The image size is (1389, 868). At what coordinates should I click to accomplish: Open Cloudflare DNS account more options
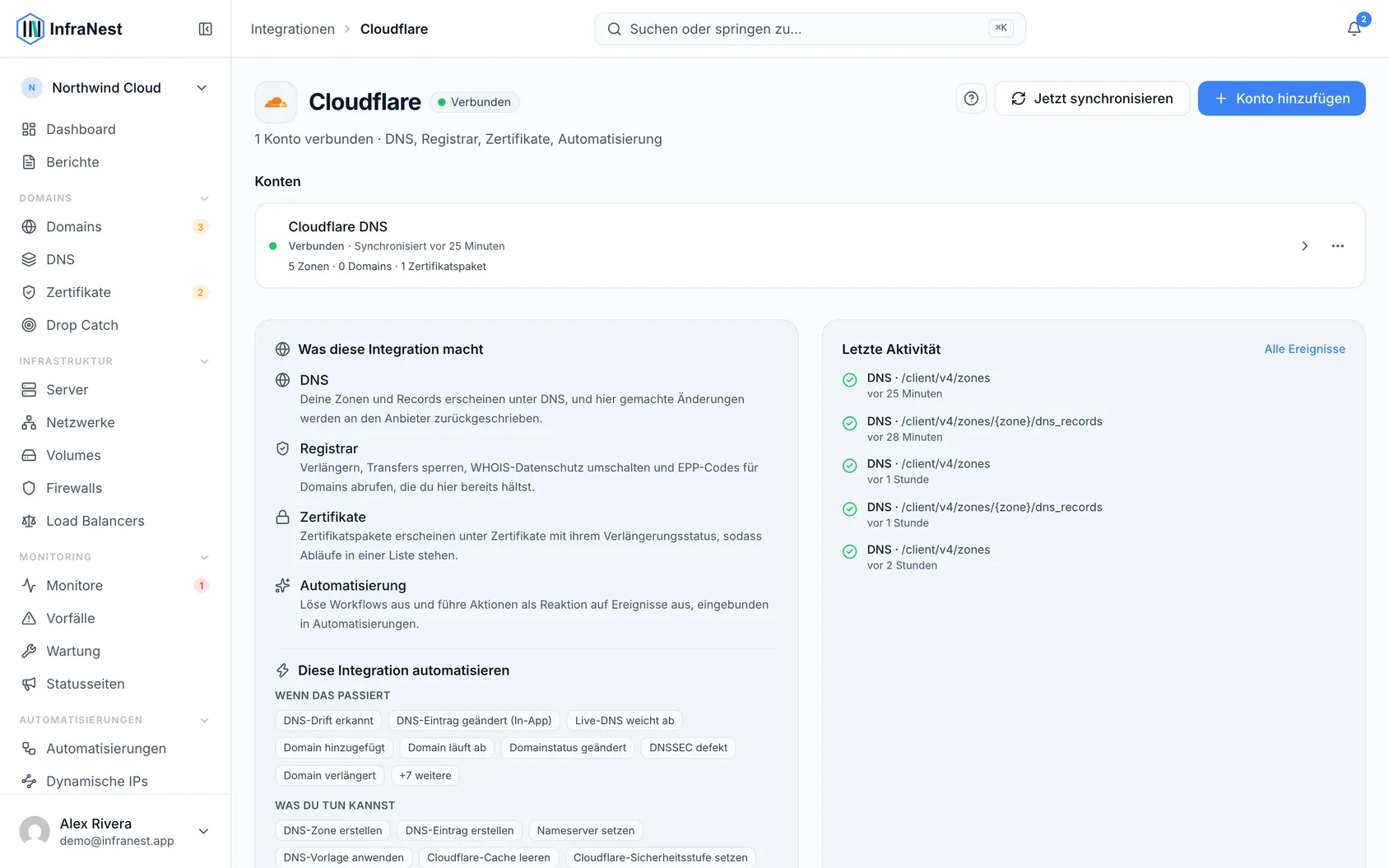click(x=1338, y=246)
